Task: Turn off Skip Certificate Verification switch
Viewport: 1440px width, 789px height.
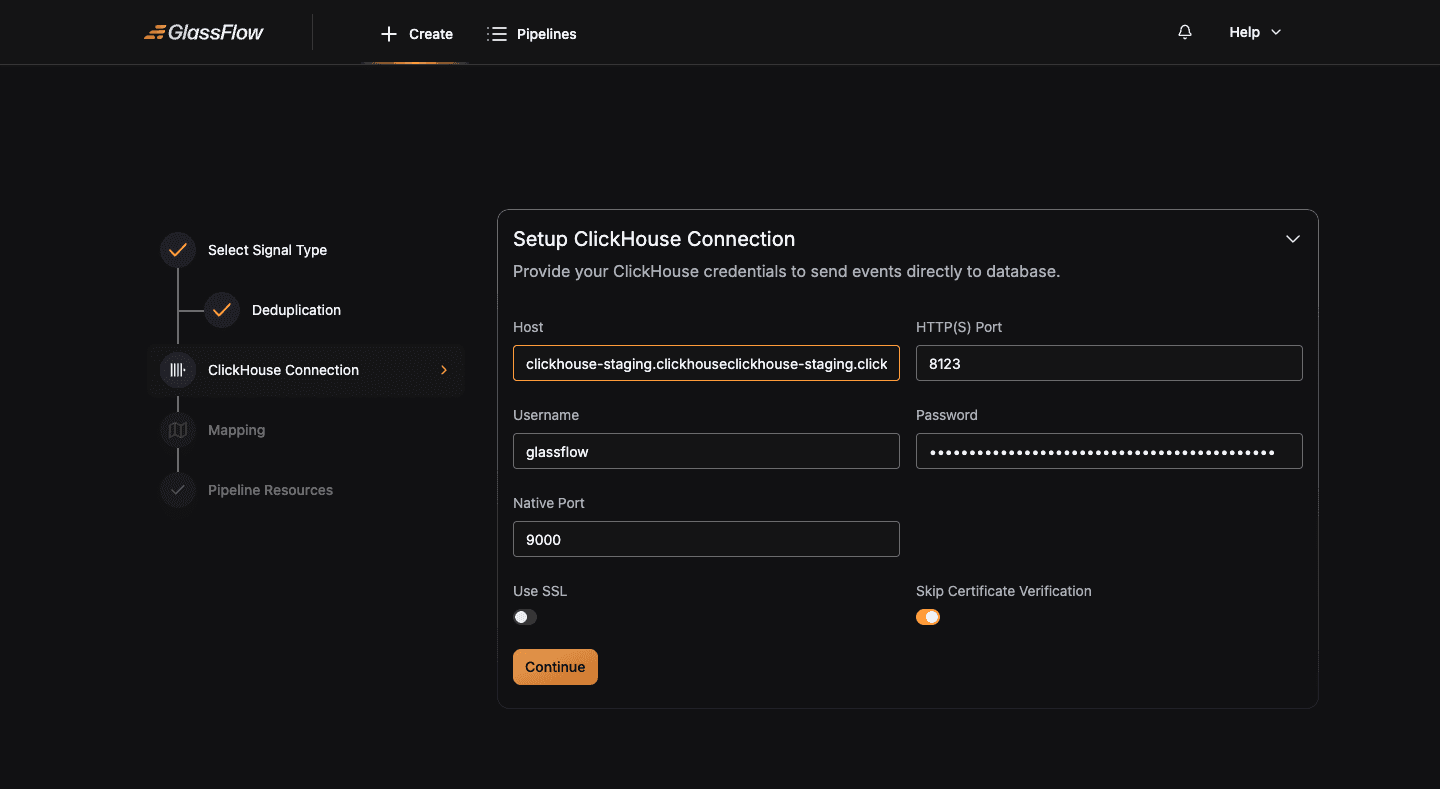Action: (928, 617)
